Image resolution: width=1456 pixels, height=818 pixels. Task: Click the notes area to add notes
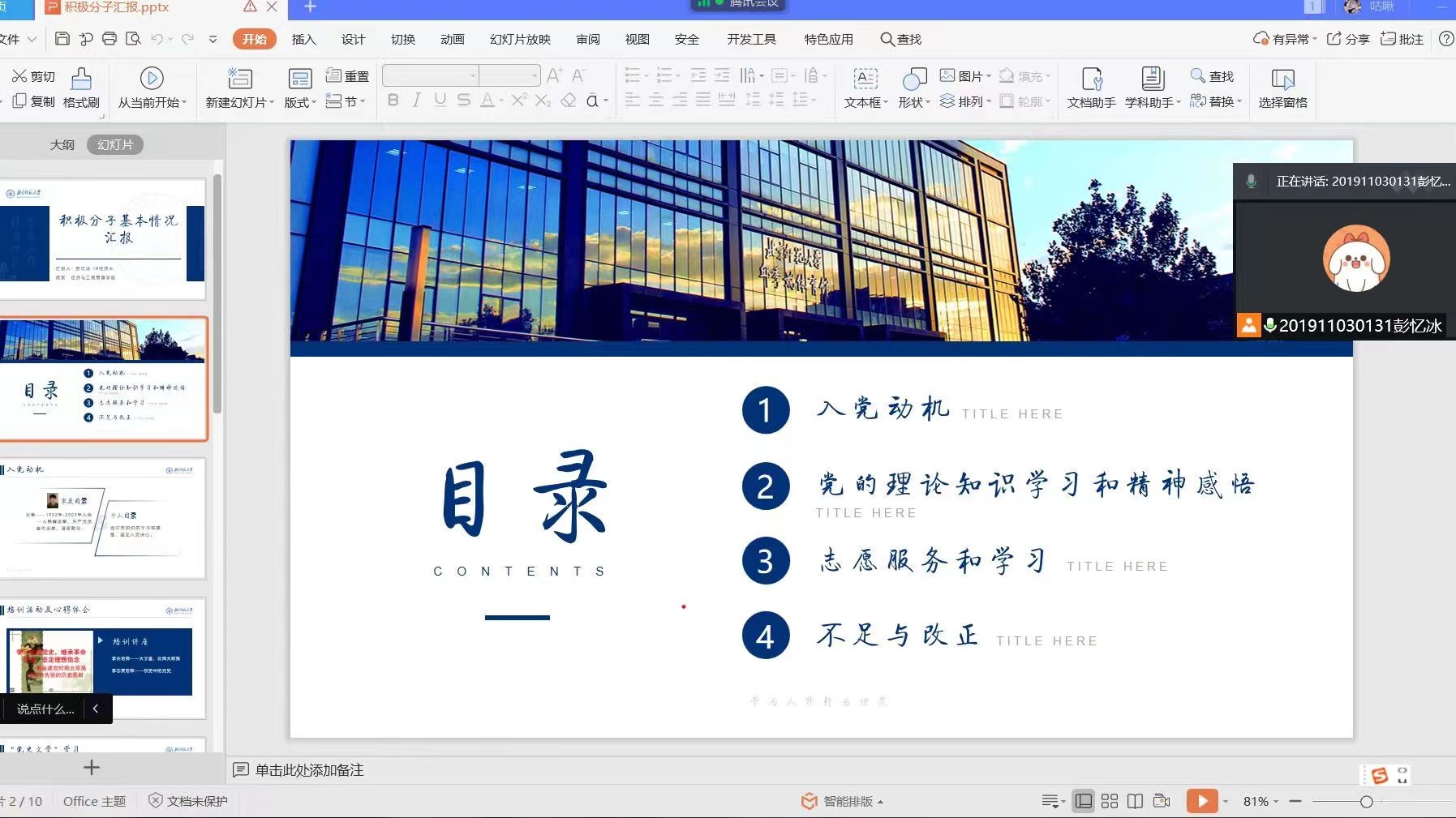pos(309,770)
